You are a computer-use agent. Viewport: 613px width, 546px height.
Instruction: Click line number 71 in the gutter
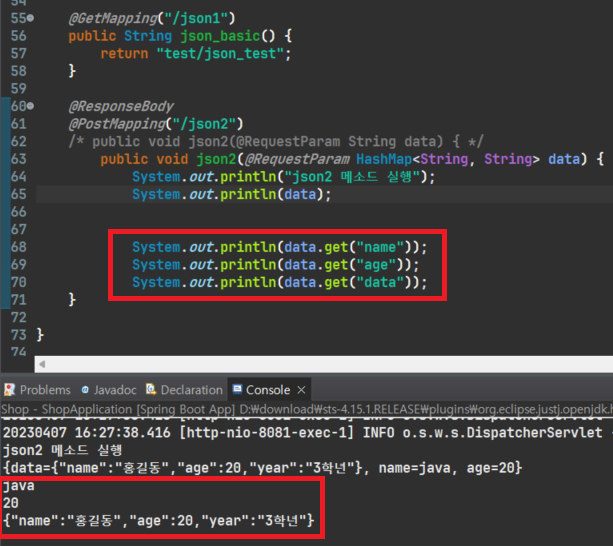pyautogui.click(x=18, y=300)
